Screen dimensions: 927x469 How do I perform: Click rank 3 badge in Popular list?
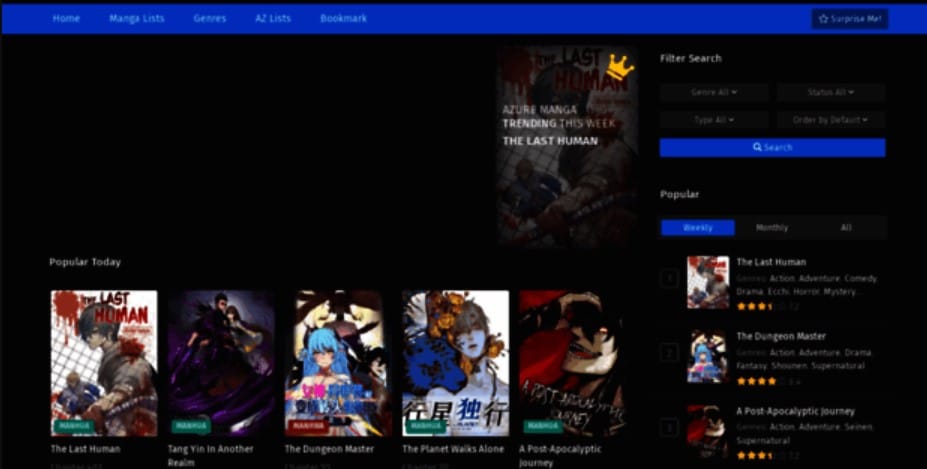click(x=669, y=428)
